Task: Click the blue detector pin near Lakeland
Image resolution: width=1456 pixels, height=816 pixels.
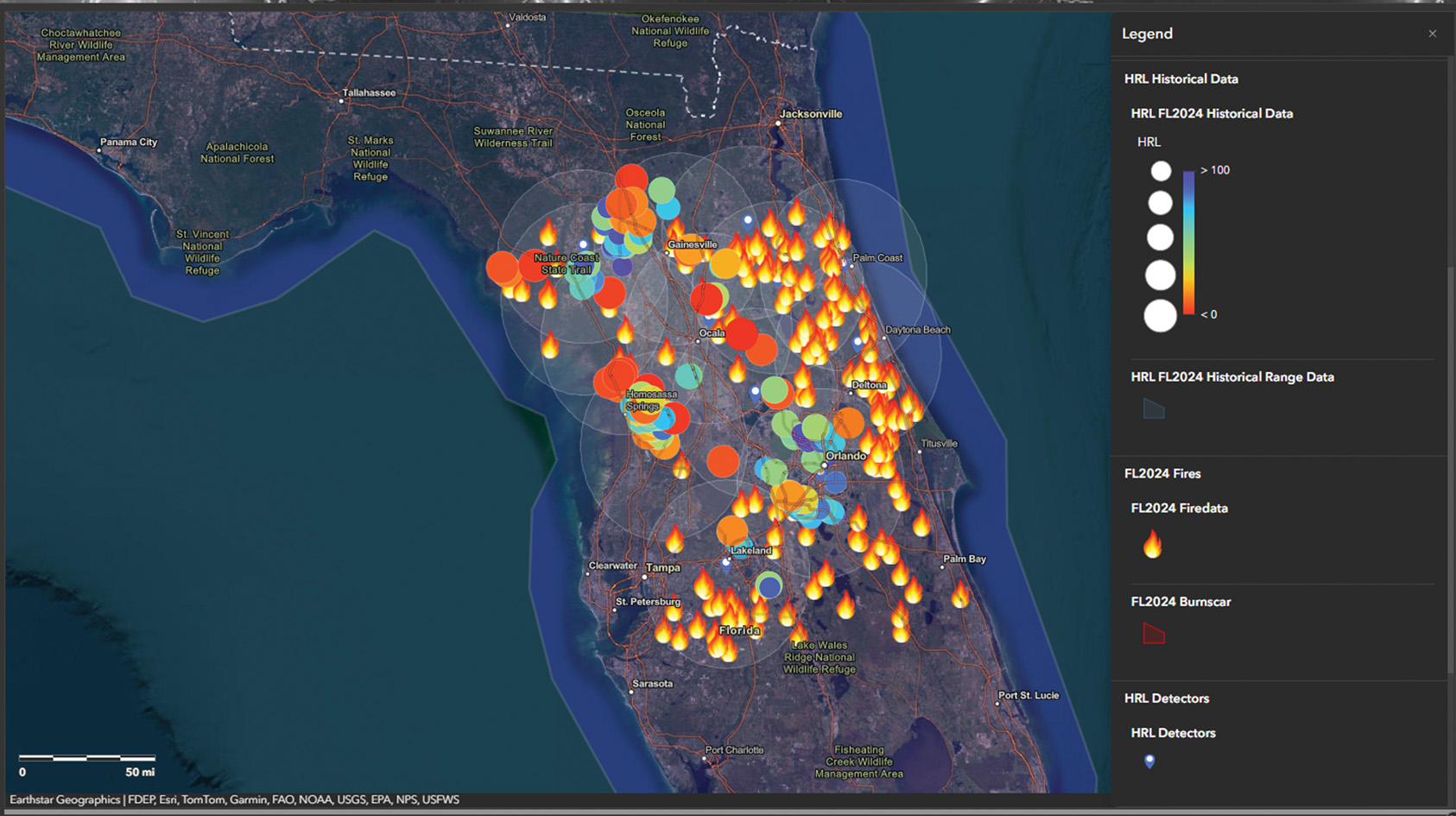Action: click(x=726, y=562)
